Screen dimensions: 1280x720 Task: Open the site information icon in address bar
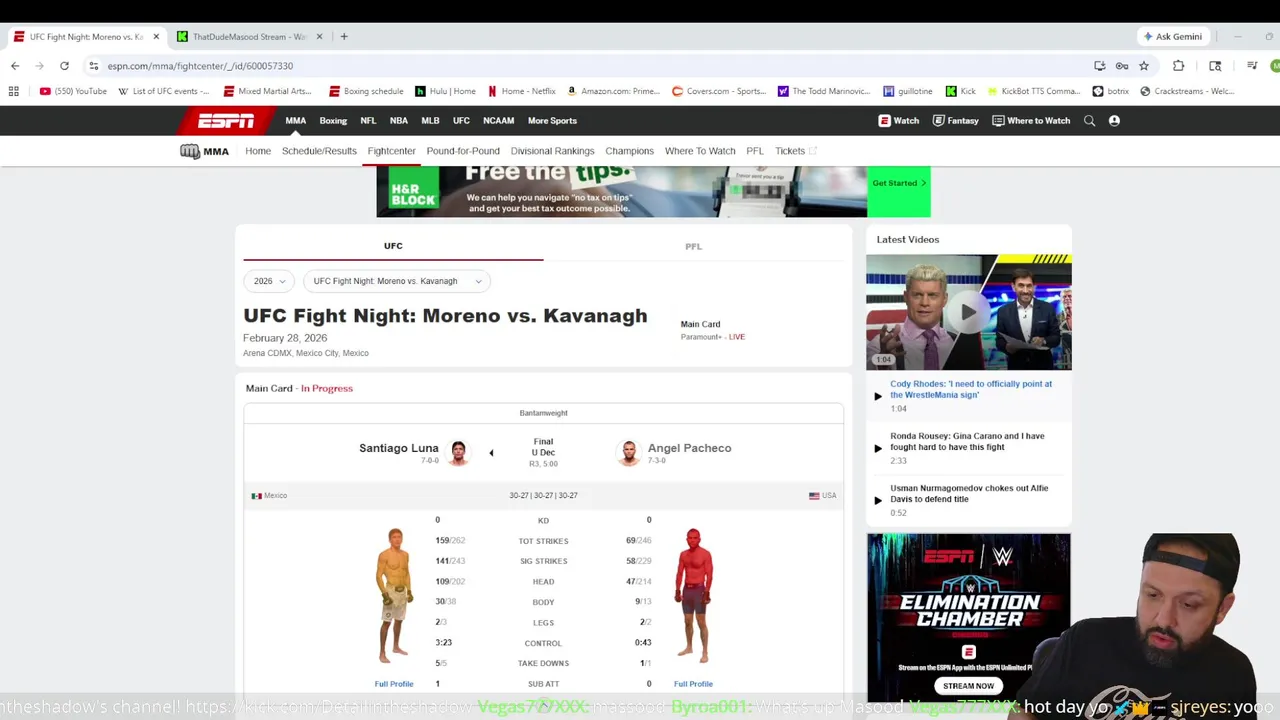tap(93, 66)
